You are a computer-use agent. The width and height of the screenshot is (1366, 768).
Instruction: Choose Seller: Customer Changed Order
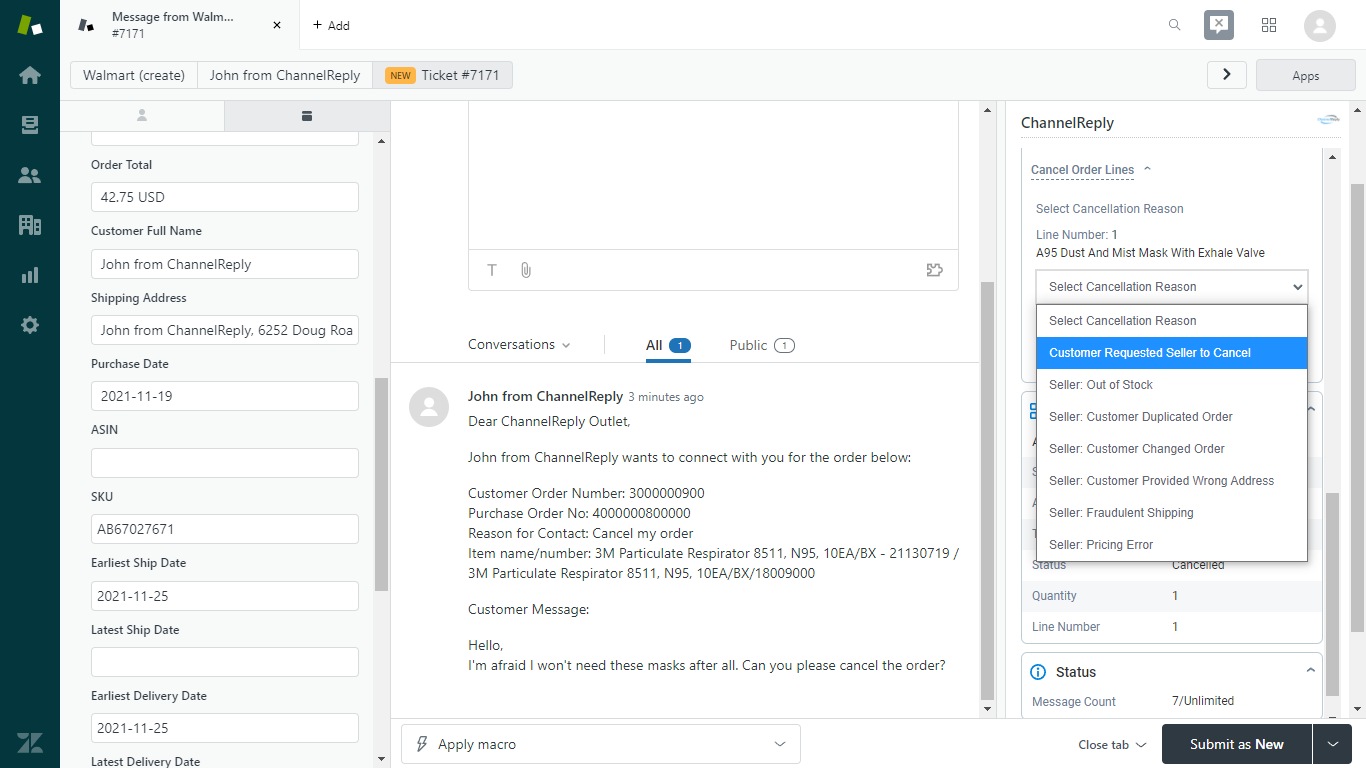(1172, 449)
